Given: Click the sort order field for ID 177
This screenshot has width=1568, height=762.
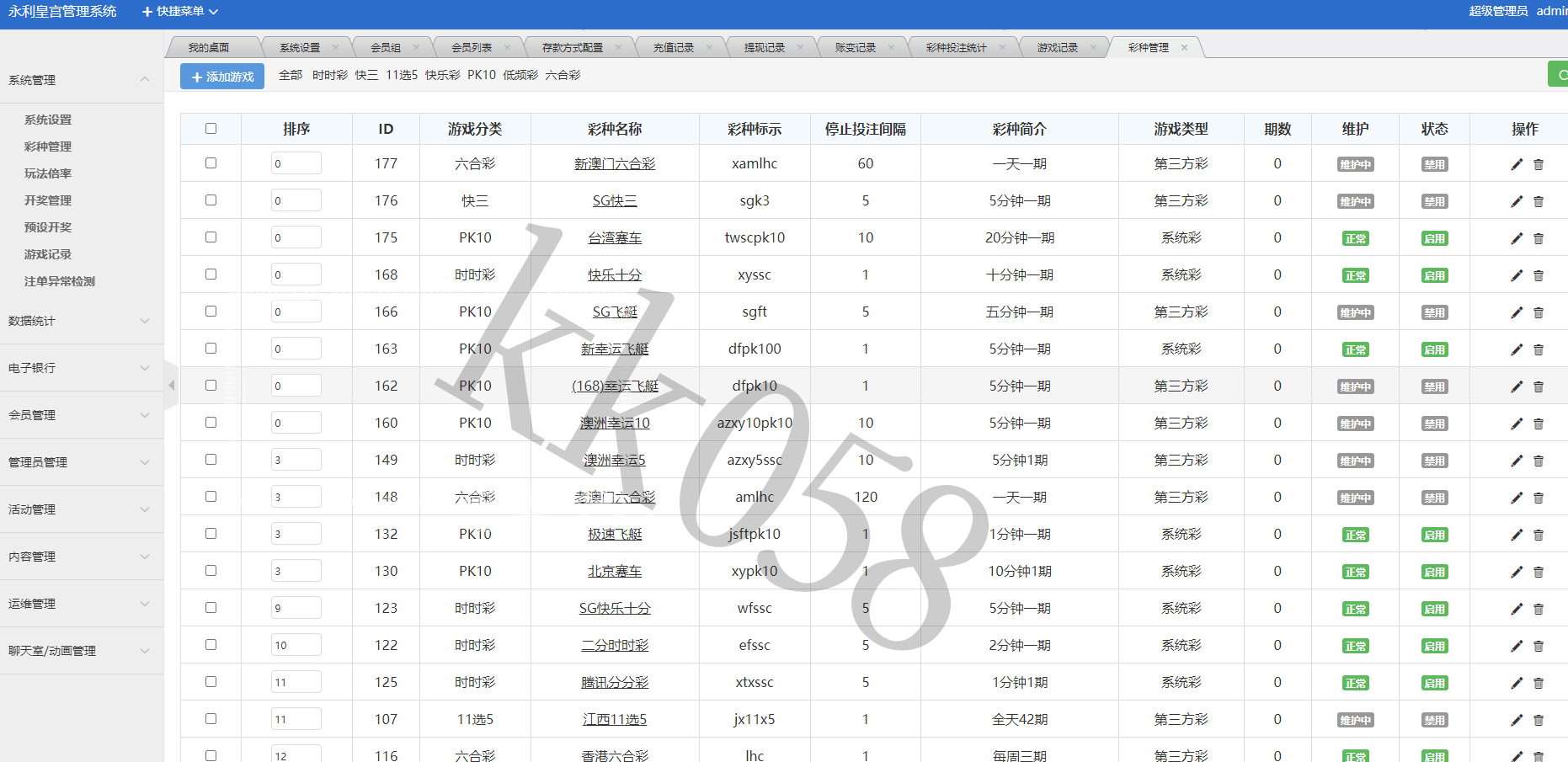Looking at the screenshot, I should tap(296, 163).
